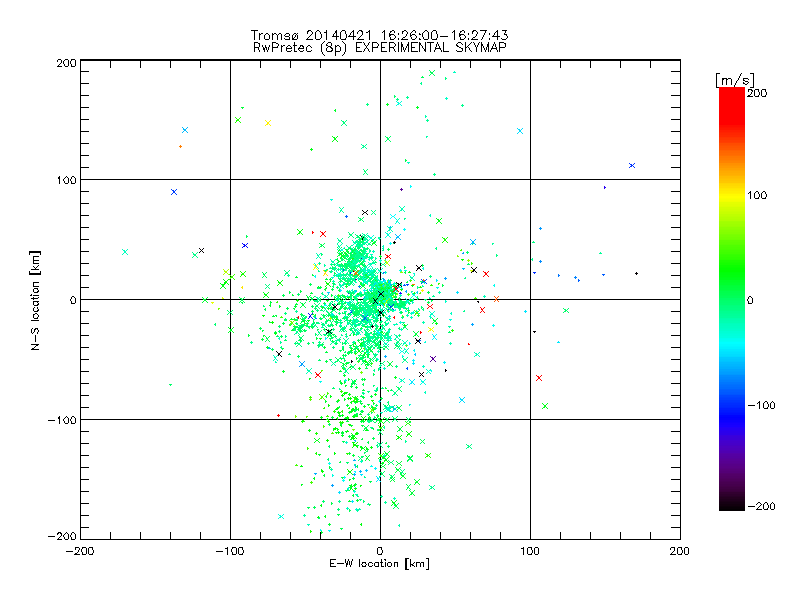Viewport: 800px width, 600px height.
Task: Click the x-axis tick label 0
Action: (x=380, y=551)
